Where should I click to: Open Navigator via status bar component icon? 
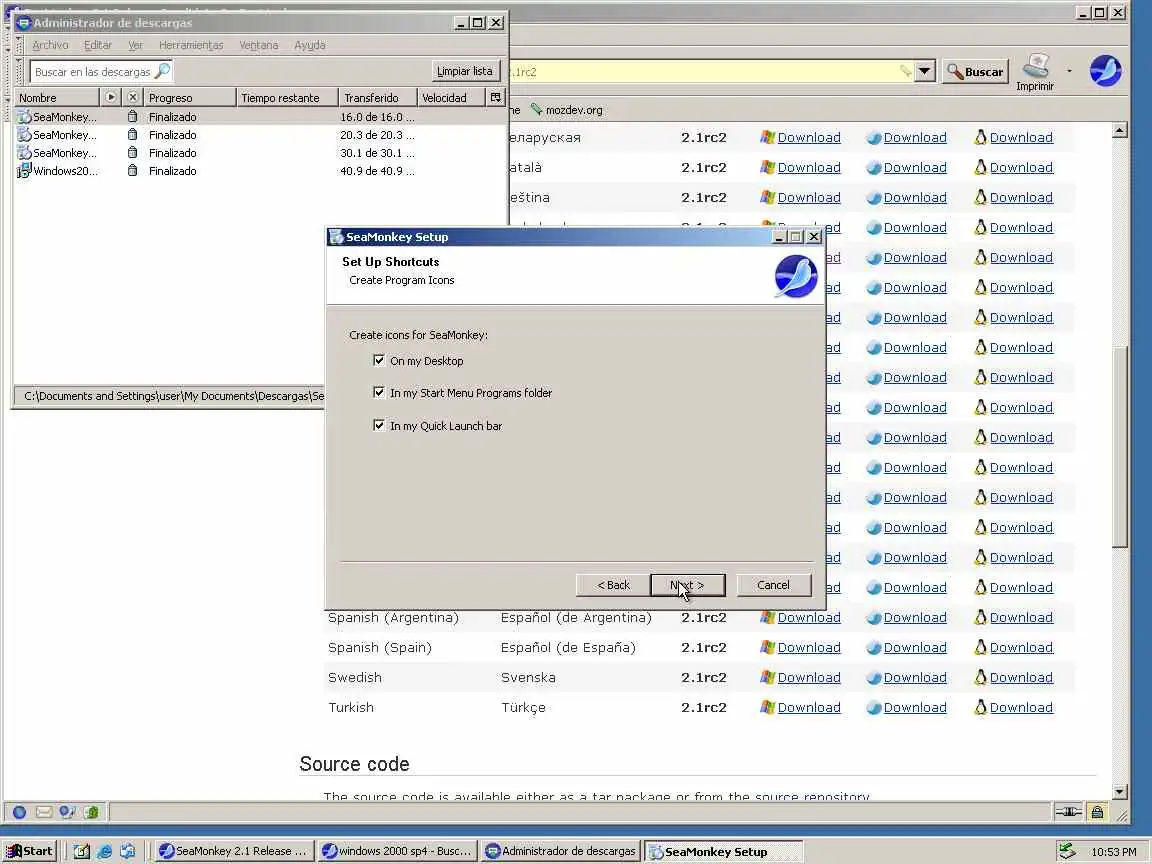[x=20, y=812]
